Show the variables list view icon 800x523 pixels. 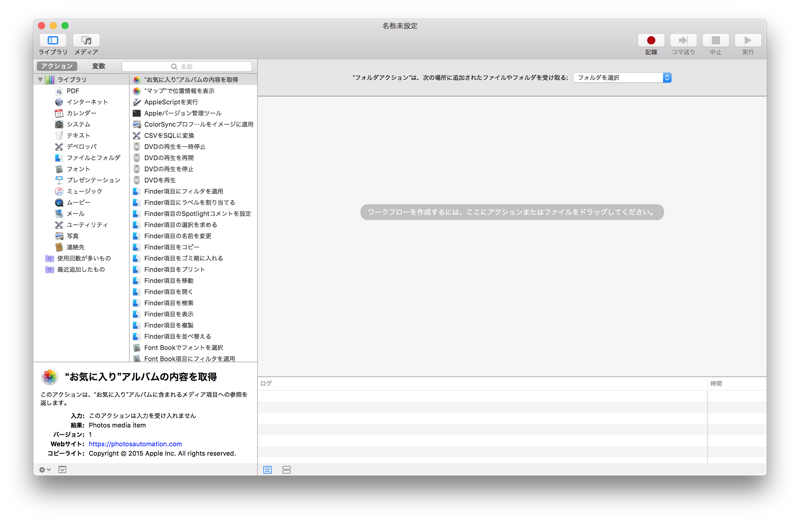(287, 469)
